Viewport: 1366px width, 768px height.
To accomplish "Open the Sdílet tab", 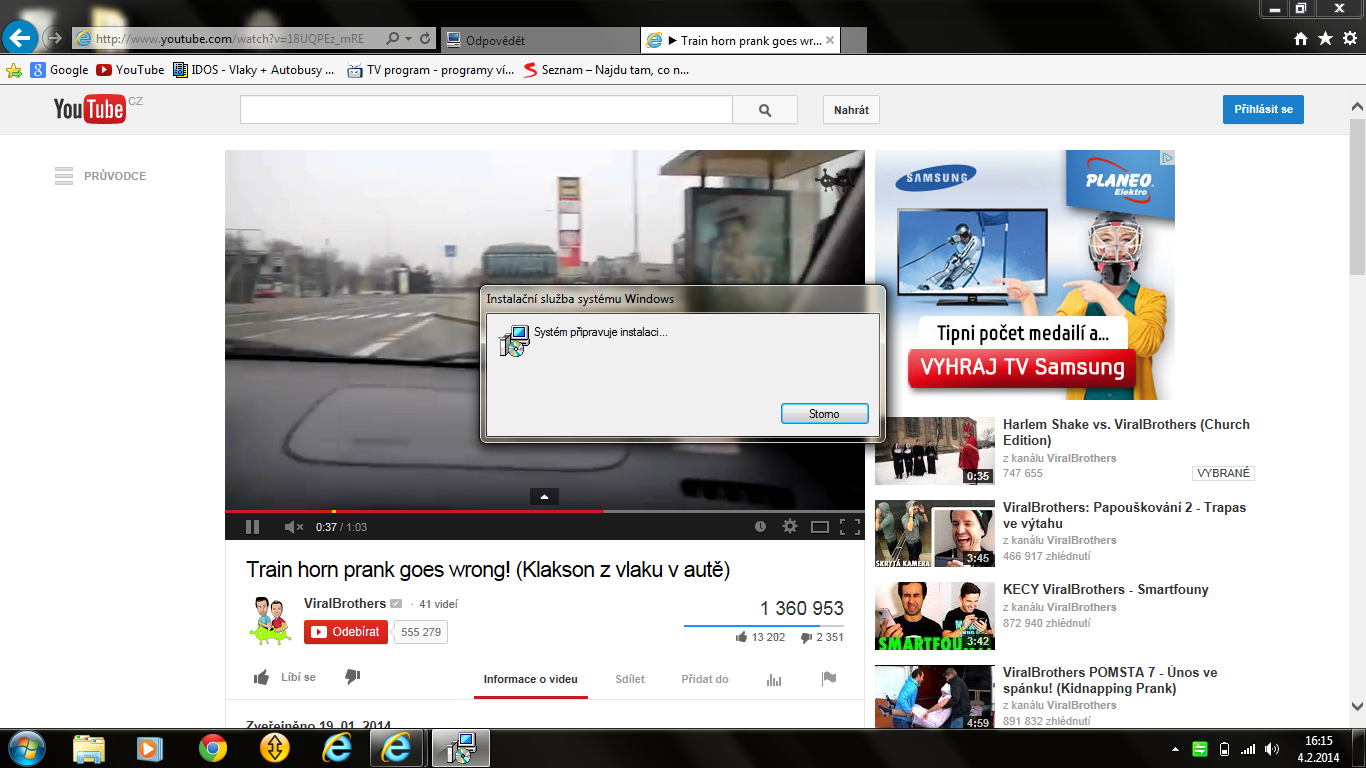I will 630,679.
